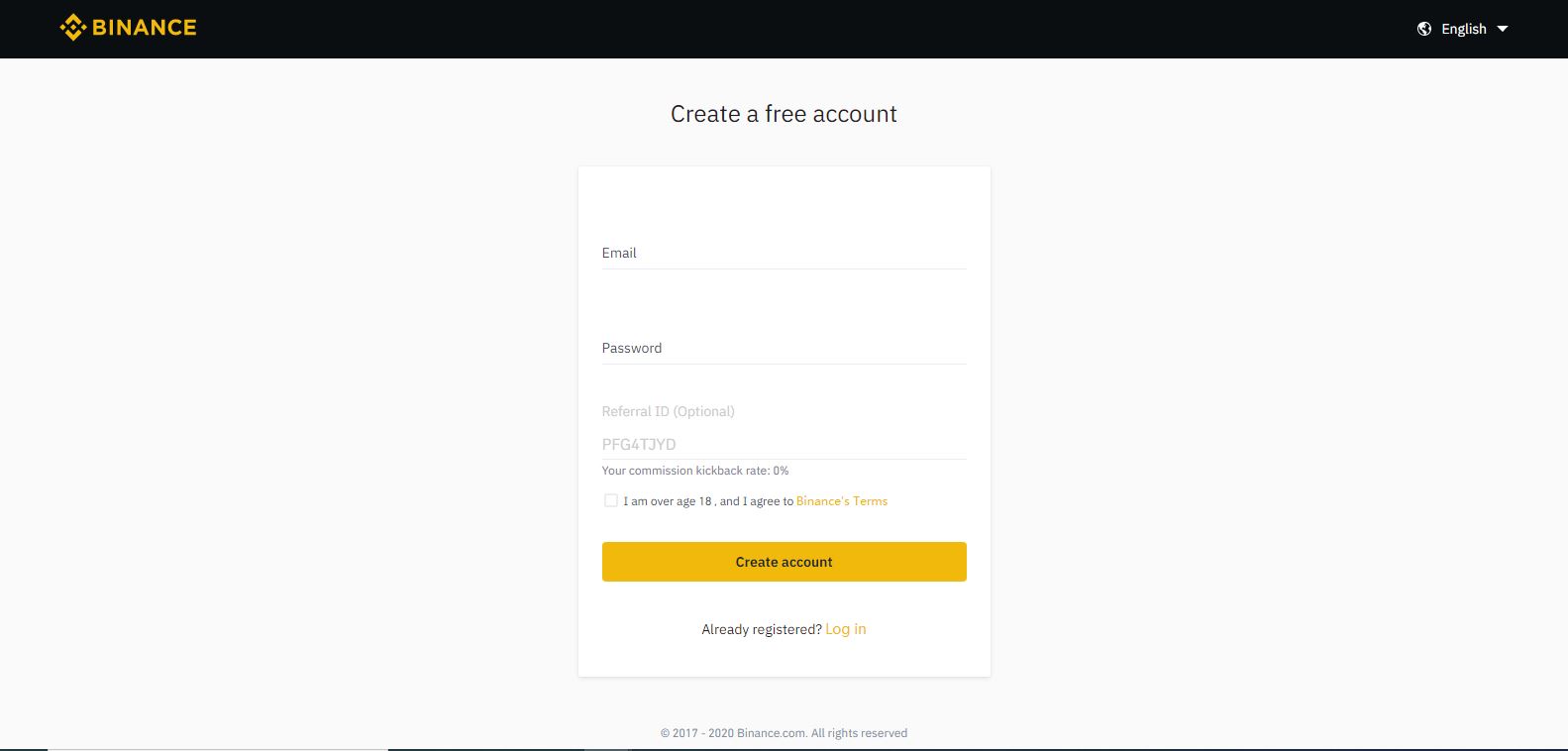1568x751 pixels.
Task: Tick the over age 18 checkbox
Action: point(611,500)
